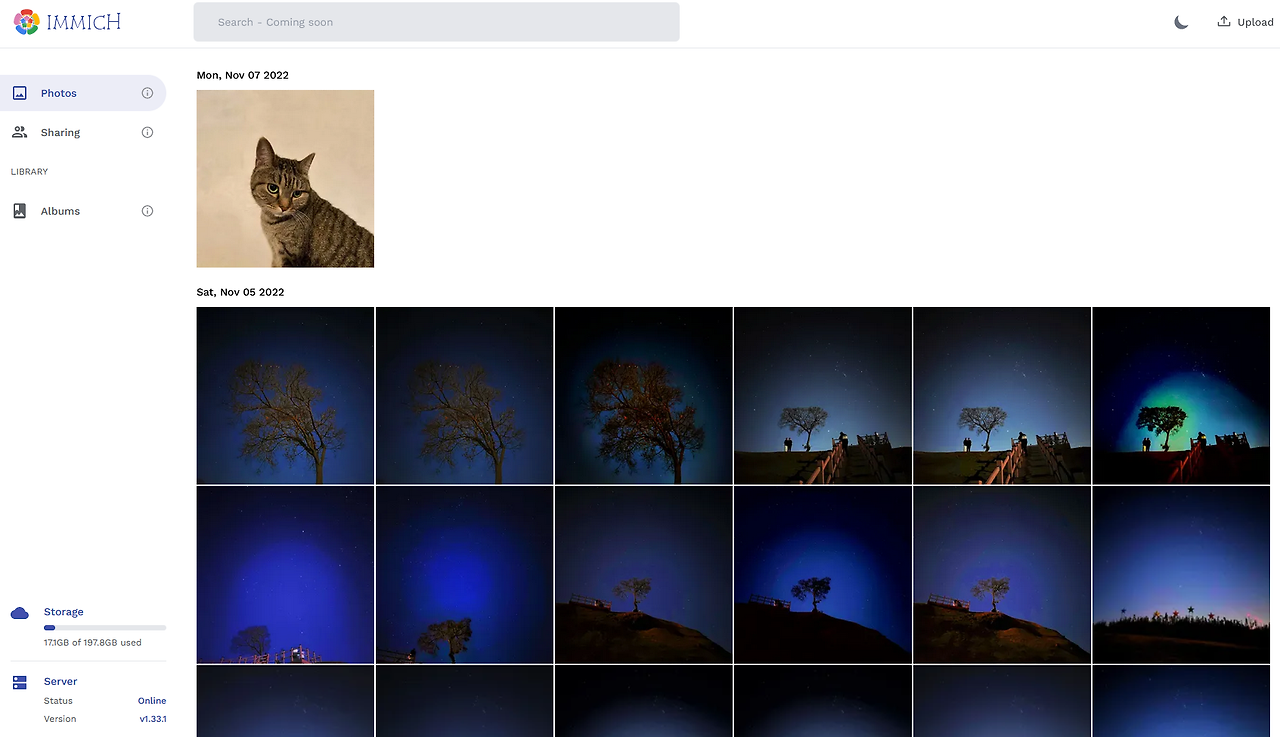
Task: Open the tabby cat photo
Action: click(x=285, y=179)
